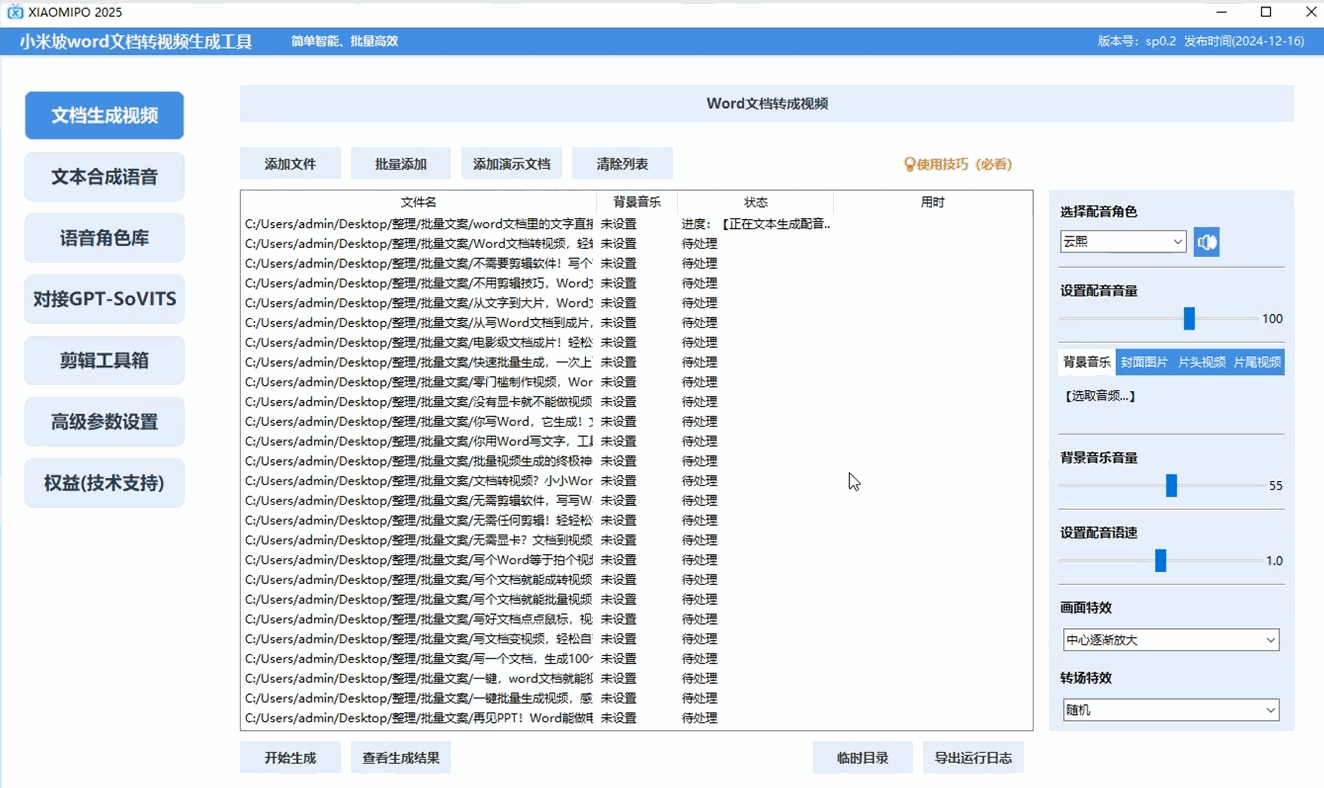Click the 添加演示文档 button
The height and width of the screenshot is (788, 1324).
coord(511,164)
